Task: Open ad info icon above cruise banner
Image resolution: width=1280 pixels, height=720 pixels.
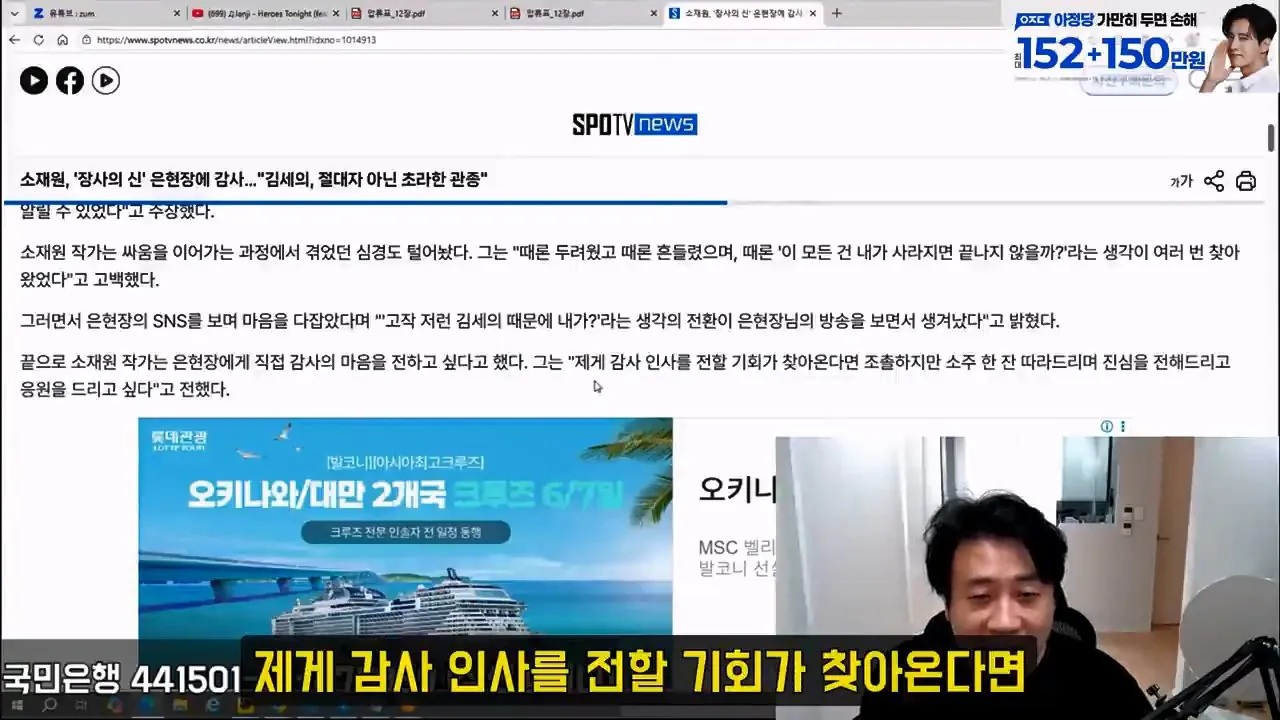Action: point(1107,427)
